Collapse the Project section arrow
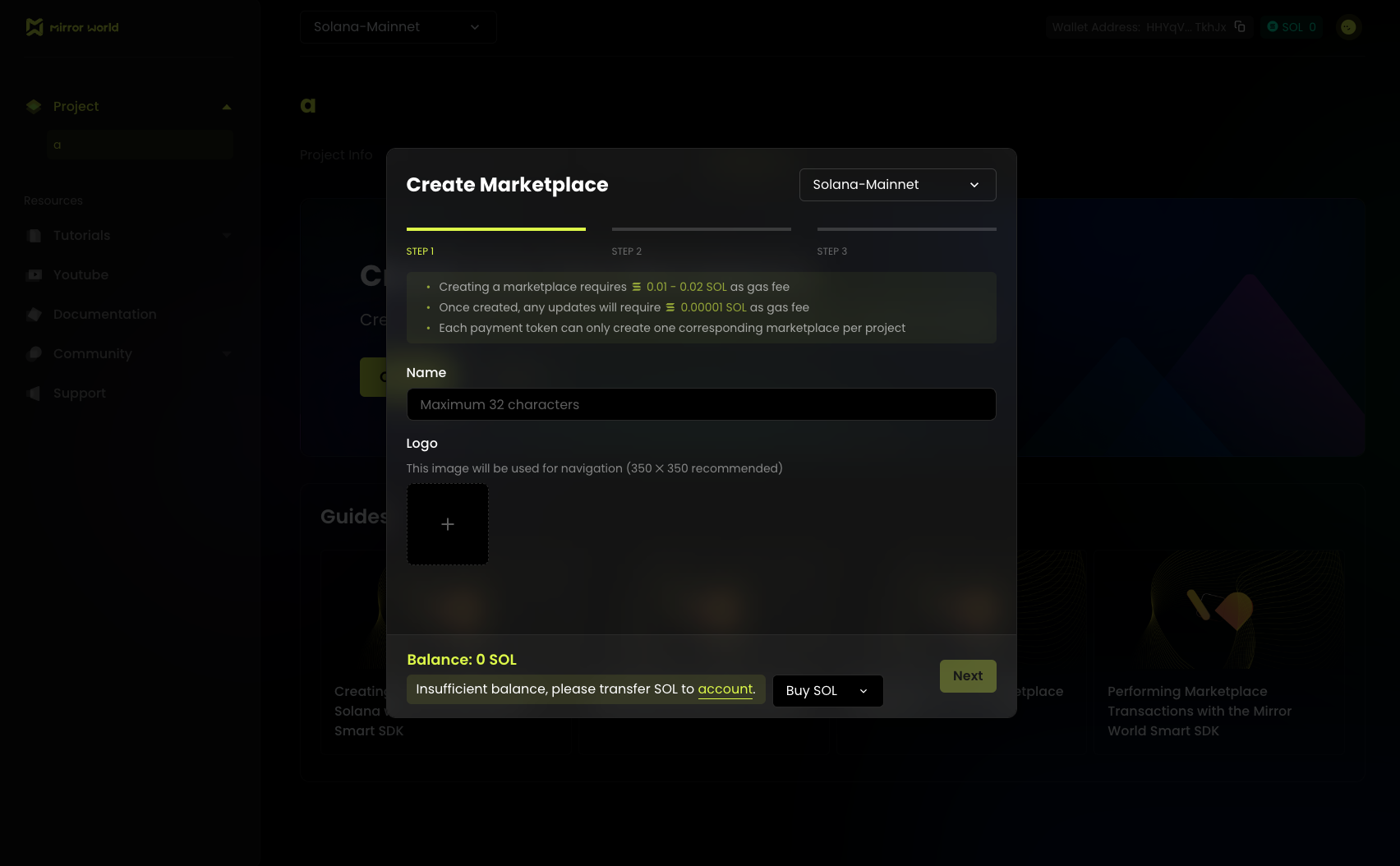Screen dimensions: 1400x866 (x=227, y=107)
